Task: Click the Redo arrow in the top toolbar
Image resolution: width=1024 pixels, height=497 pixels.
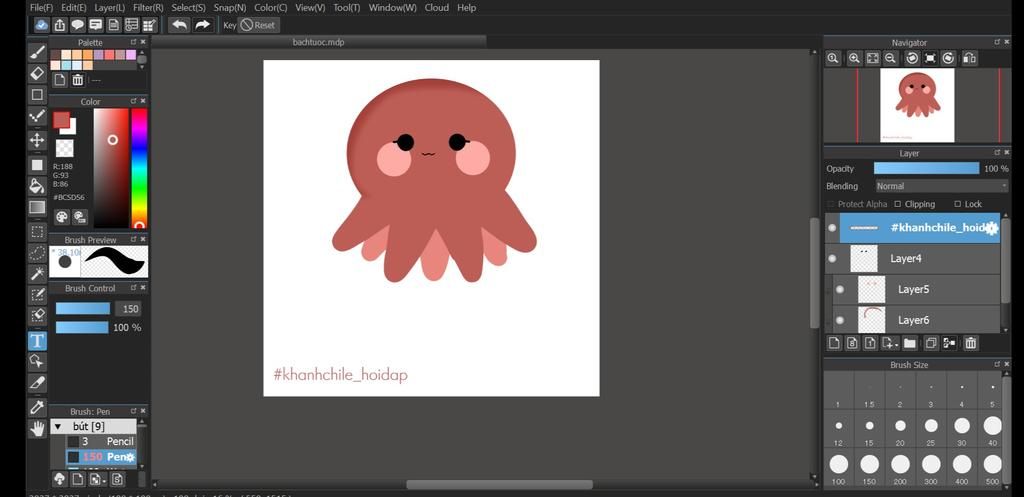Action: tap(202, 25)
